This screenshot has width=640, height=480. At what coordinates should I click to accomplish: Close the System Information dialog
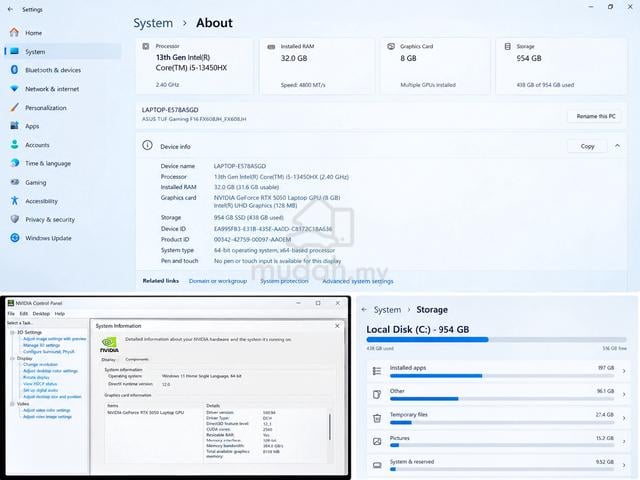point(337,326)
